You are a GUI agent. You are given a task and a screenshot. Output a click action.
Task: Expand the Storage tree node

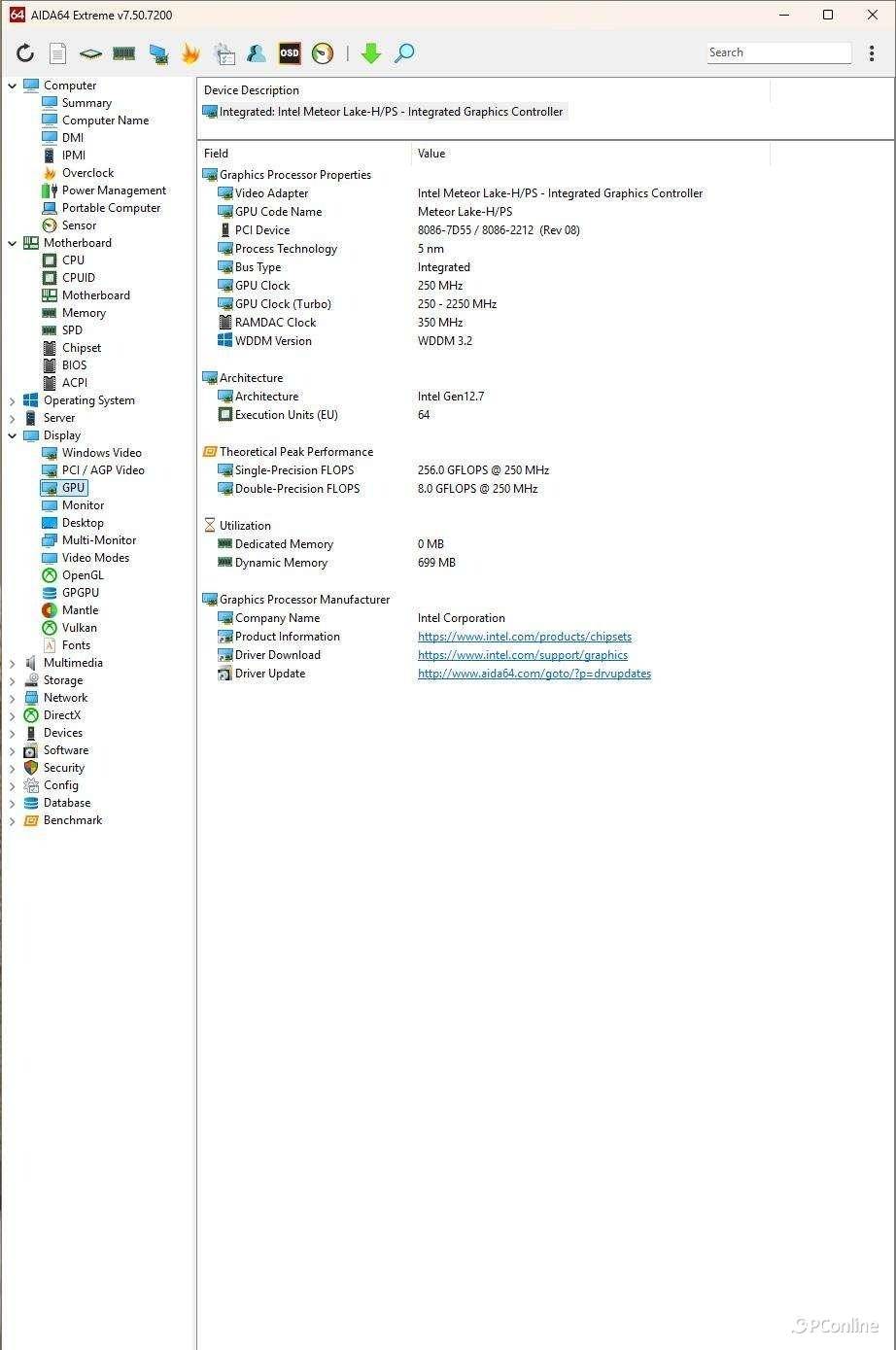[13, 680]
